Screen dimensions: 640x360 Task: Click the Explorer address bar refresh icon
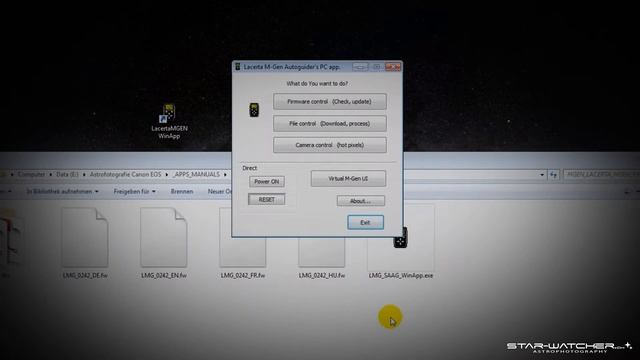[553, 175]
